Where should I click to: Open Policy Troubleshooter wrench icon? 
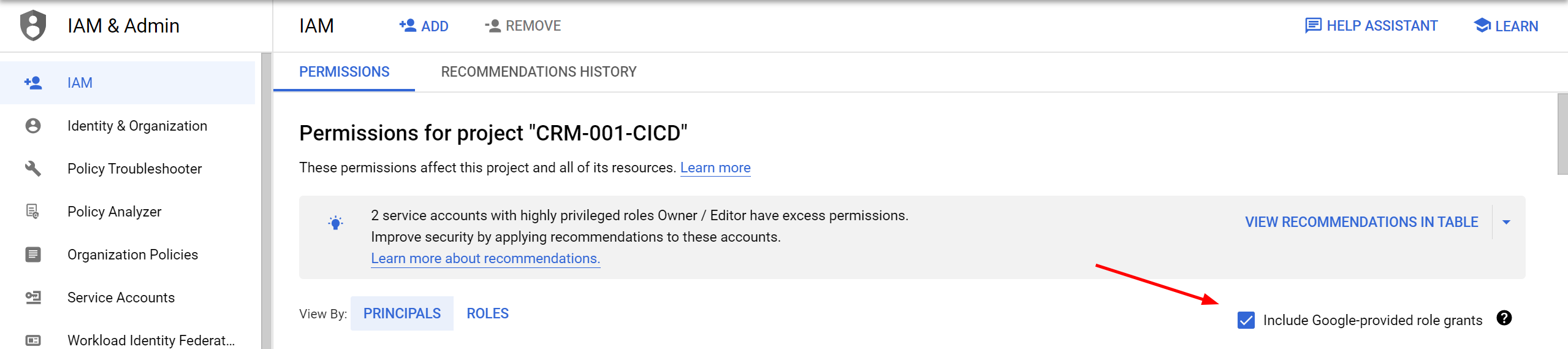click(x=33, y=169)
